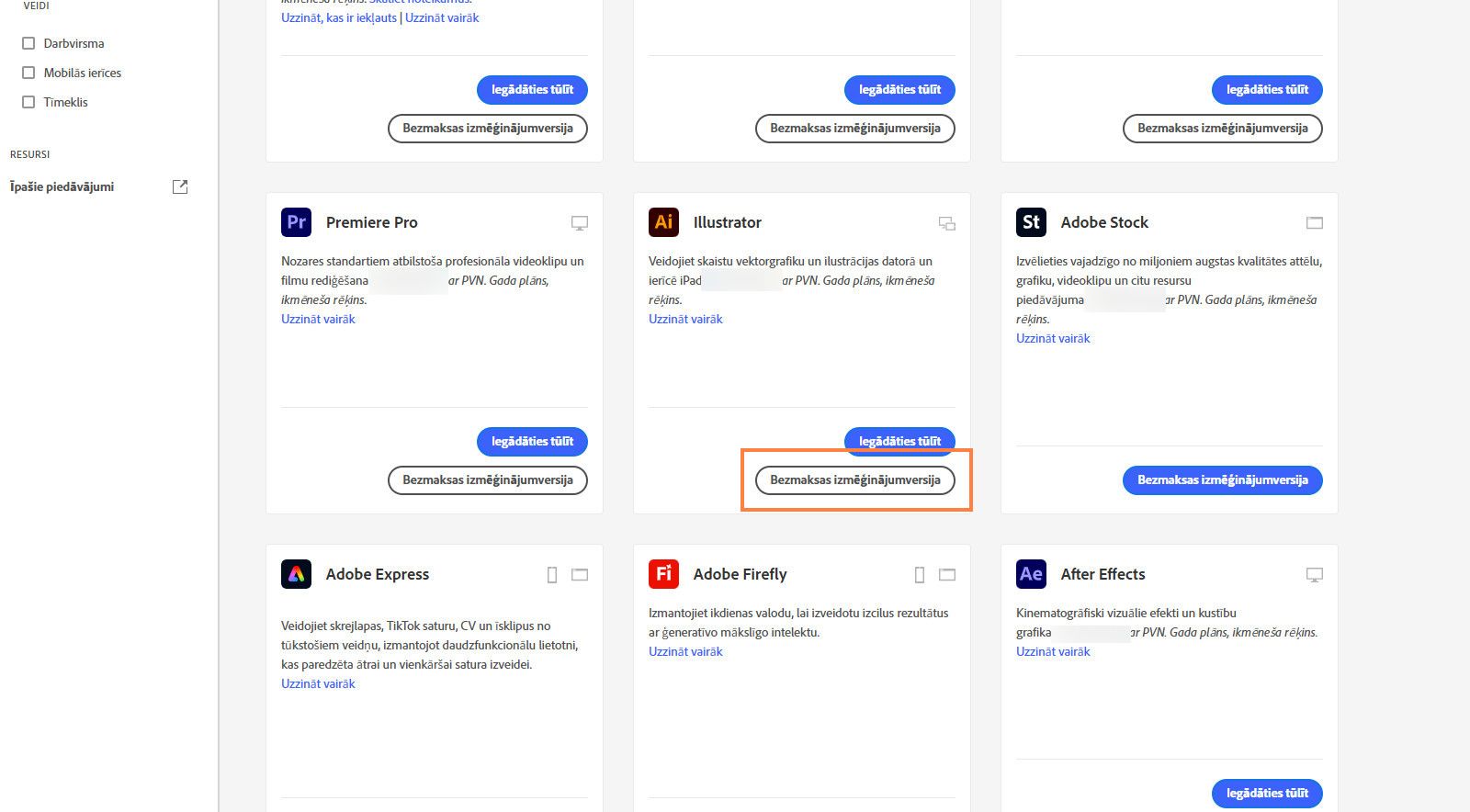Screen dimensions: 1470x812
Task: Click Adobe Stock's Bezmaksas izmēģinājumversija button
Action: pyautogui.click(x=1222, y=480)
